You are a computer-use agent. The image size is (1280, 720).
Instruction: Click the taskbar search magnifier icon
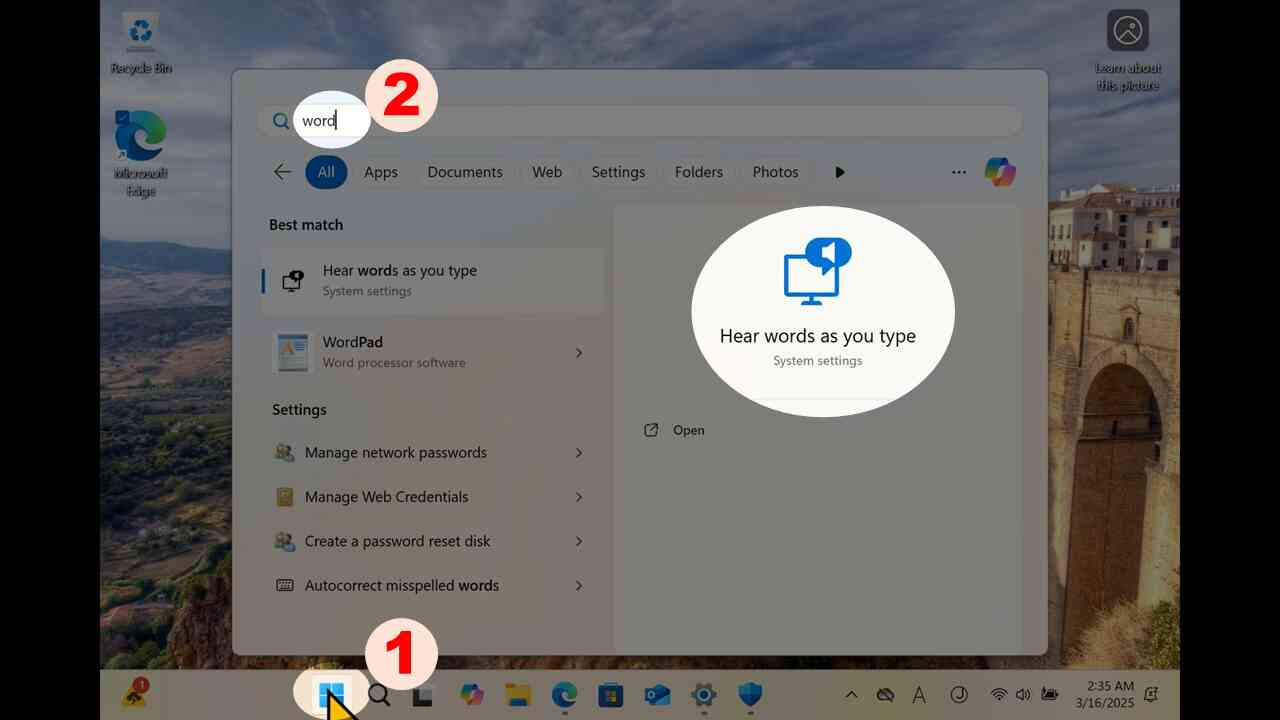379,695
